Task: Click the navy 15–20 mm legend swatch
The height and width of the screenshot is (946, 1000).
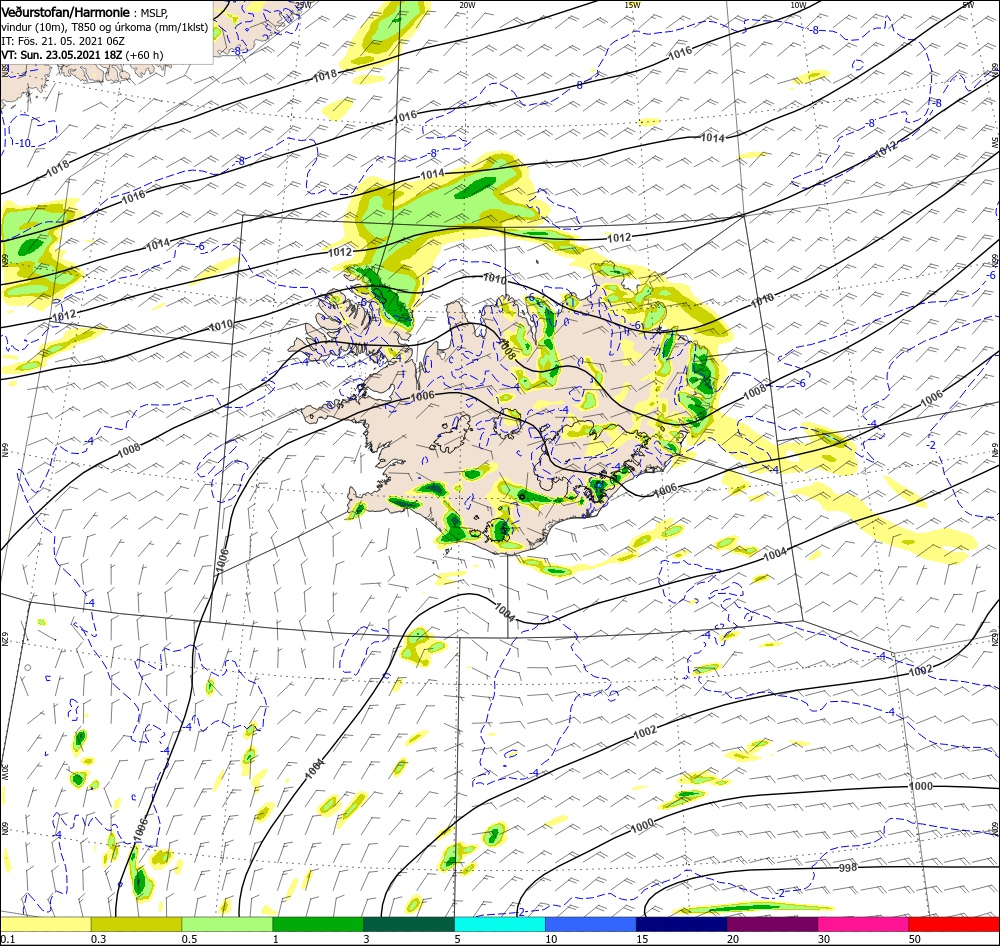Action: pos(682,924)
